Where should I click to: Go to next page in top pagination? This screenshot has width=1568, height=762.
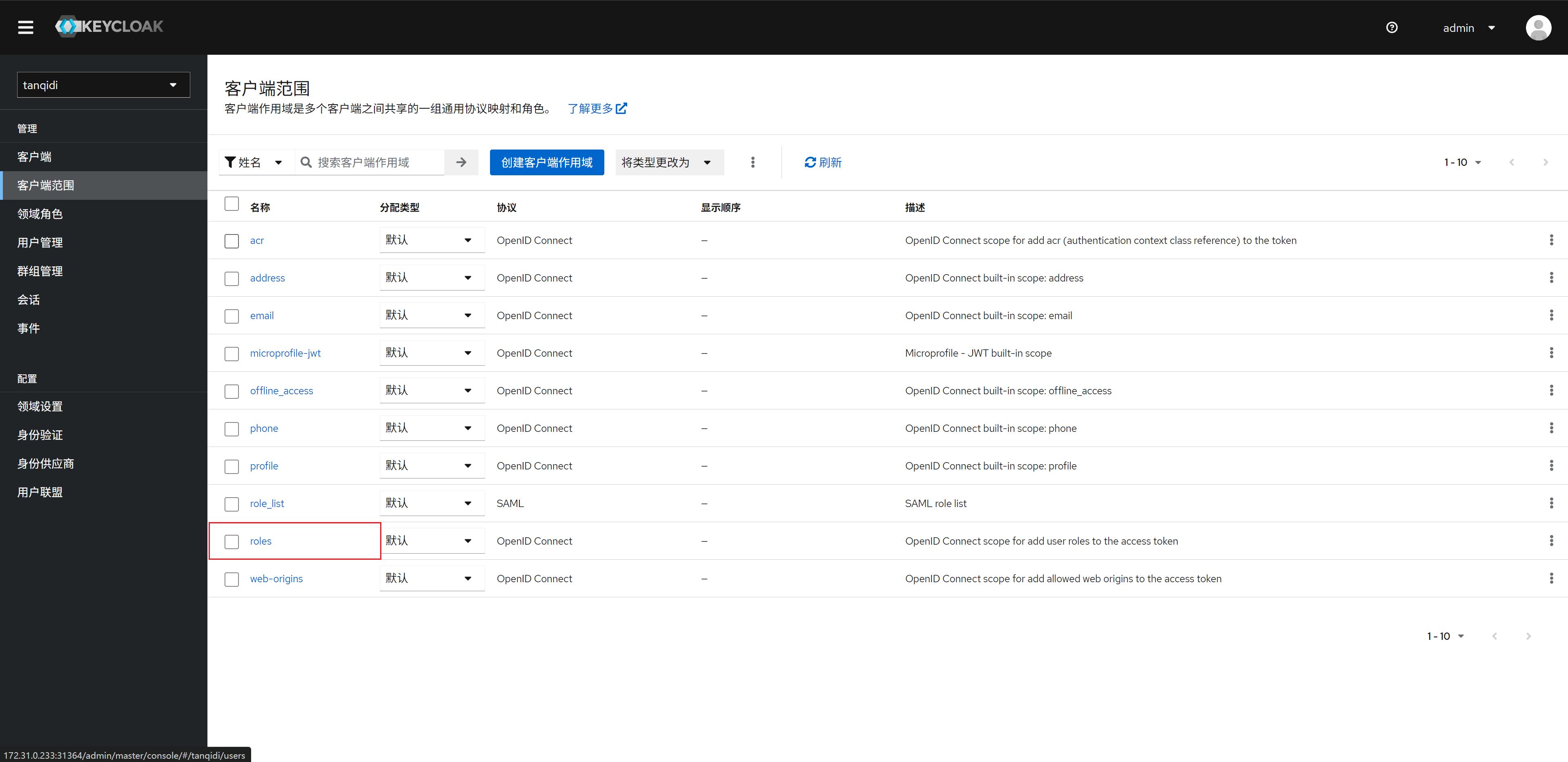point(1546,163)
